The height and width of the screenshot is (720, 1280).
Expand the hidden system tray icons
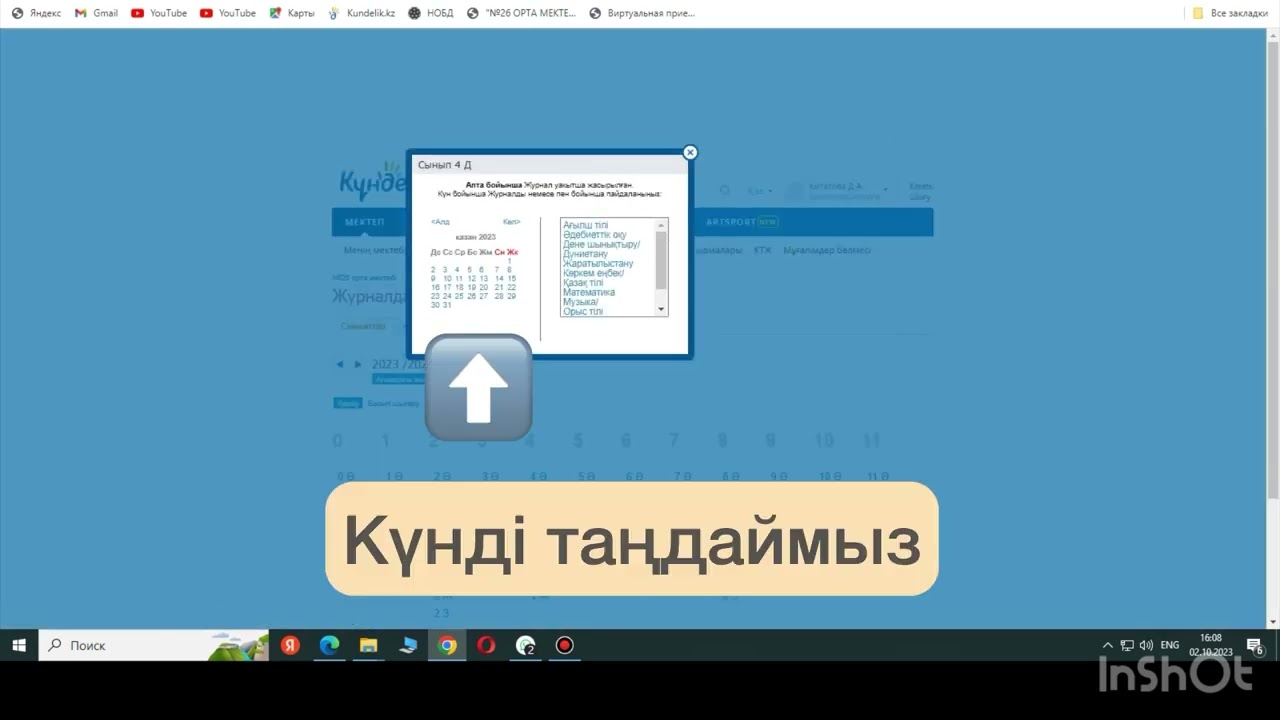pyautogui.click(x=1107, y=645)
